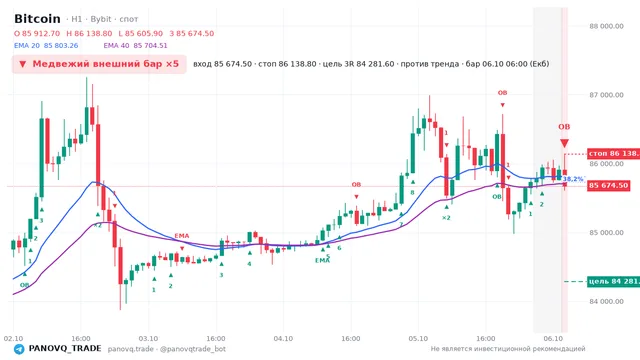Image resolution: width=640 pixels, height=360 pixels.
Task: Click the close value '3 85 674.50'
Action: click(x=191, y=33)
